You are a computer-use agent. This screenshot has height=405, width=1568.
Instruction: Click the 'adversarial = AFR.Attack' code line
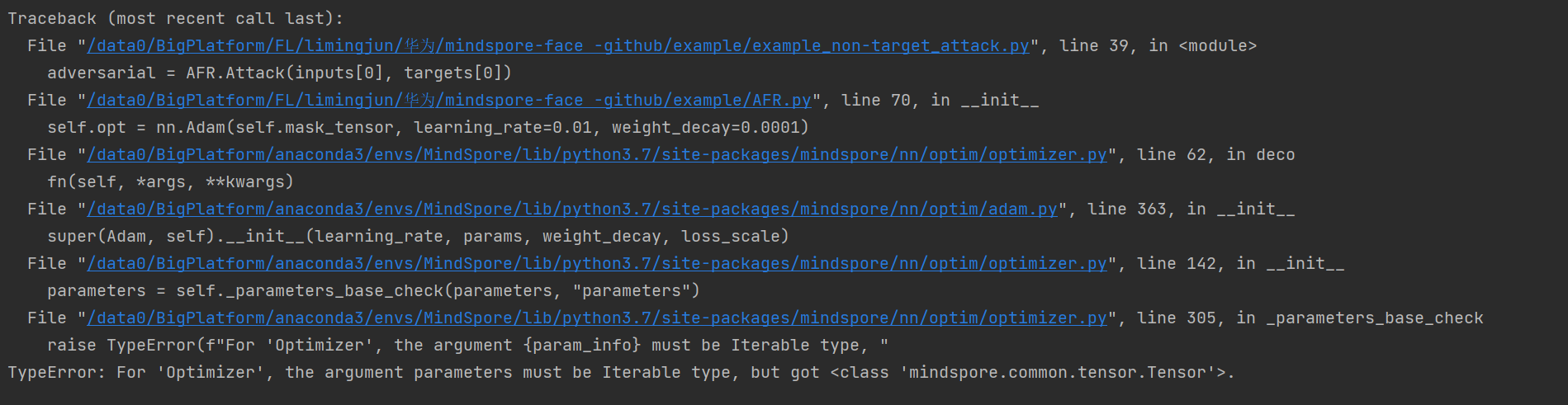pos(279,73)
